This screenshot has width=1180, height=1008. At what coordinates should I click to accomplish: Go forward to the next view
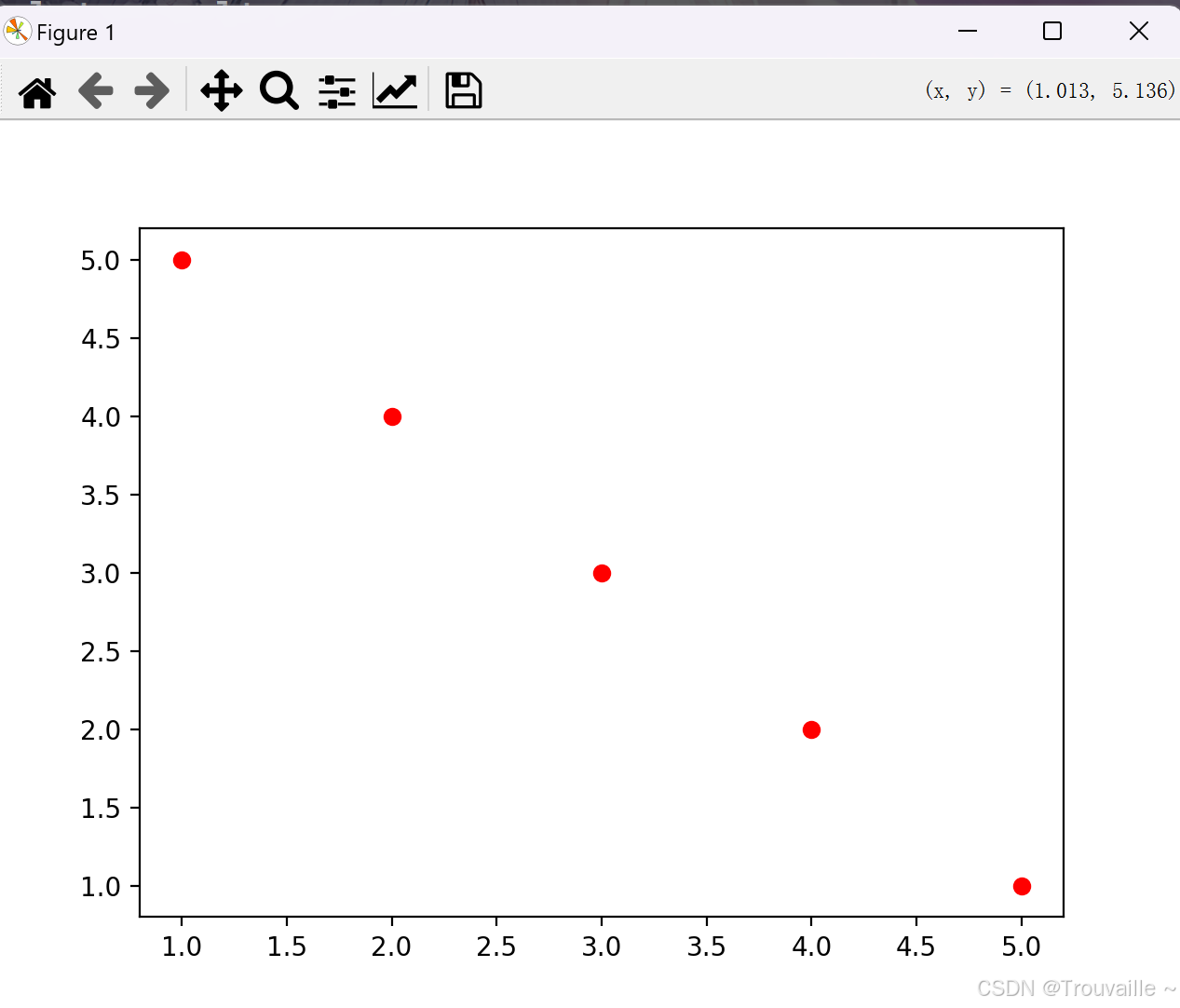click(152, 91)
